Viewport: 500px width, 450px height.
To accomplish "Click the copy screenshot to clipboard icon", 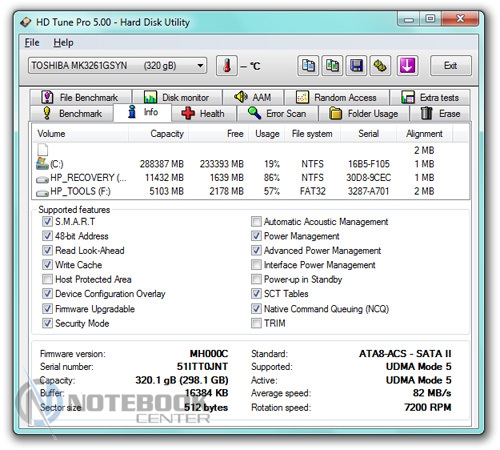I will 332,66.
